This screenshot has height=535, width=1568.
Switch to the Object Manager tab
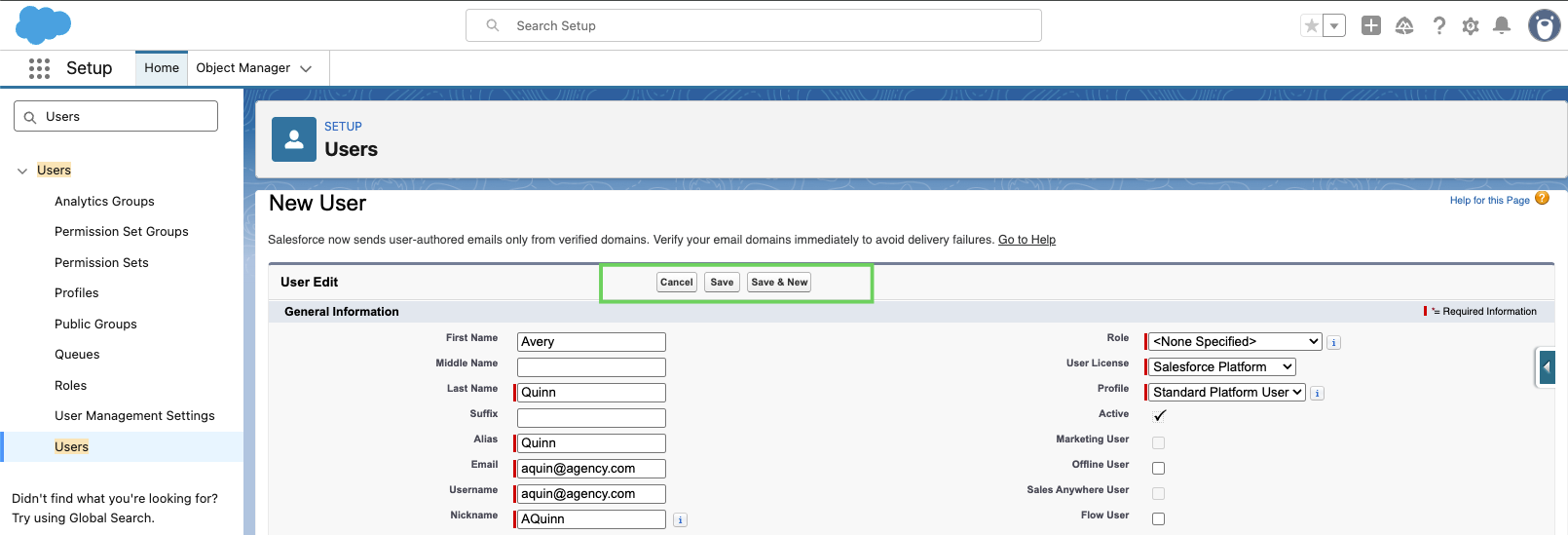(243, 67)
